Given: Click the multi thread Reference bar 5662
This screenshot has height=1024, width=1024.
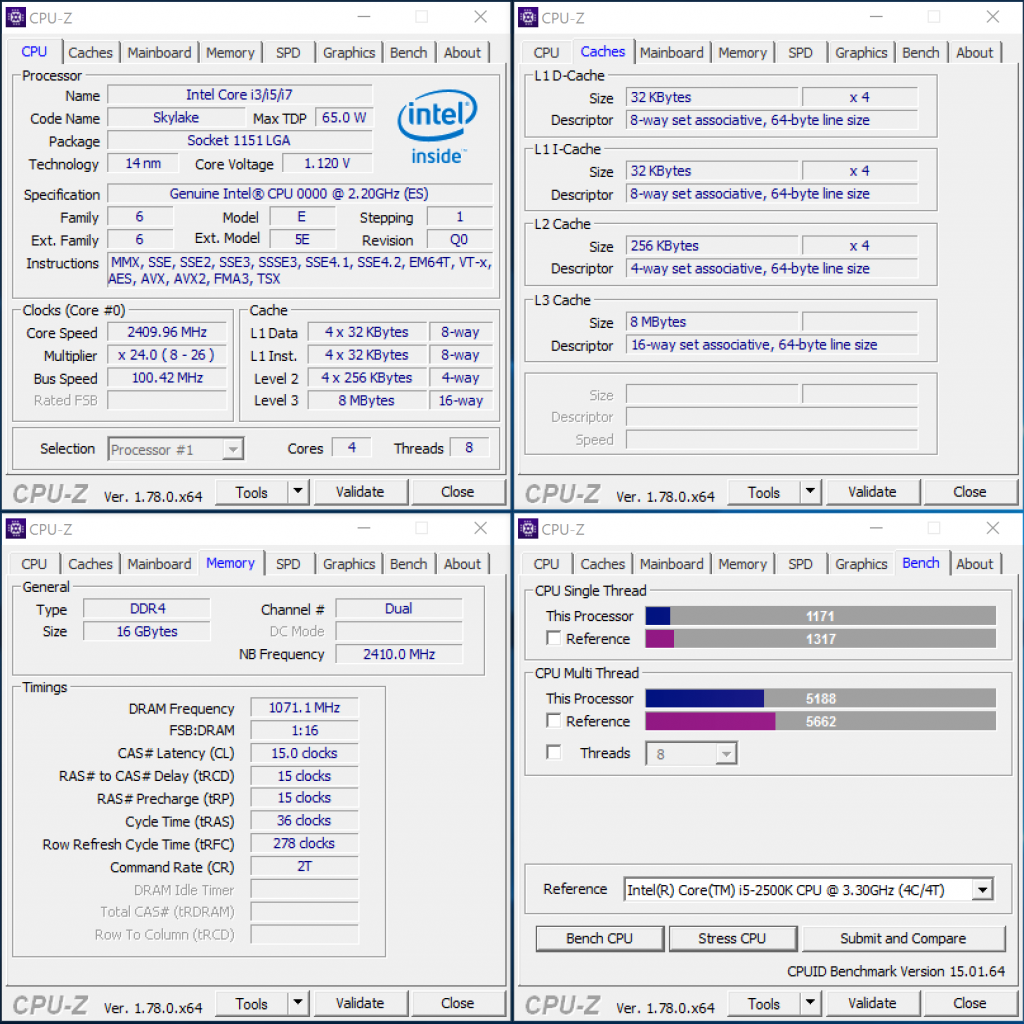Looking at the screenshot, I should (820, 721).
